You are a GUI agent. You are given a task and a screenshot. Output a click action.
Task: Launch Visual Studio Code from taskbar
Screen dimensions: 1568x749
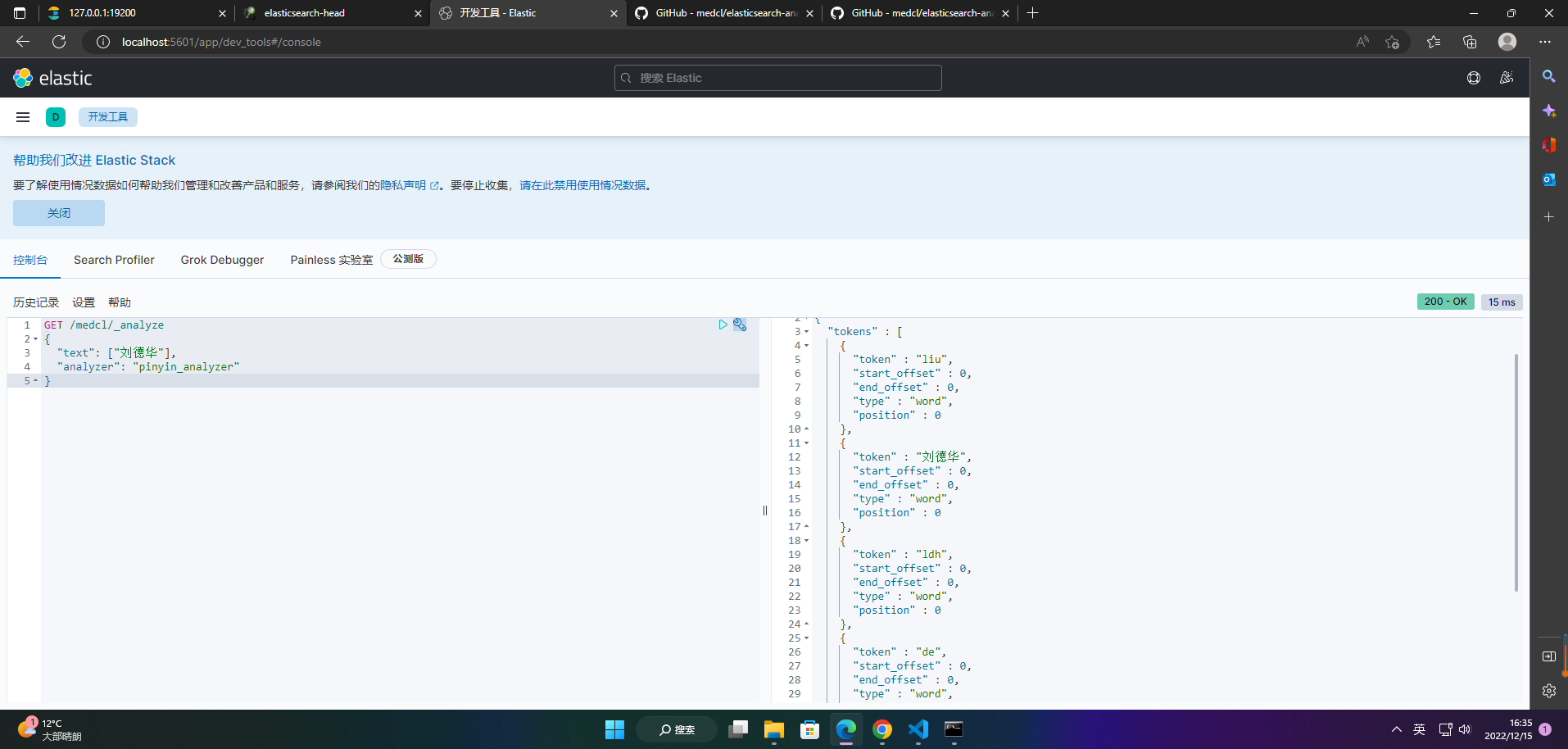click(918, 729)
